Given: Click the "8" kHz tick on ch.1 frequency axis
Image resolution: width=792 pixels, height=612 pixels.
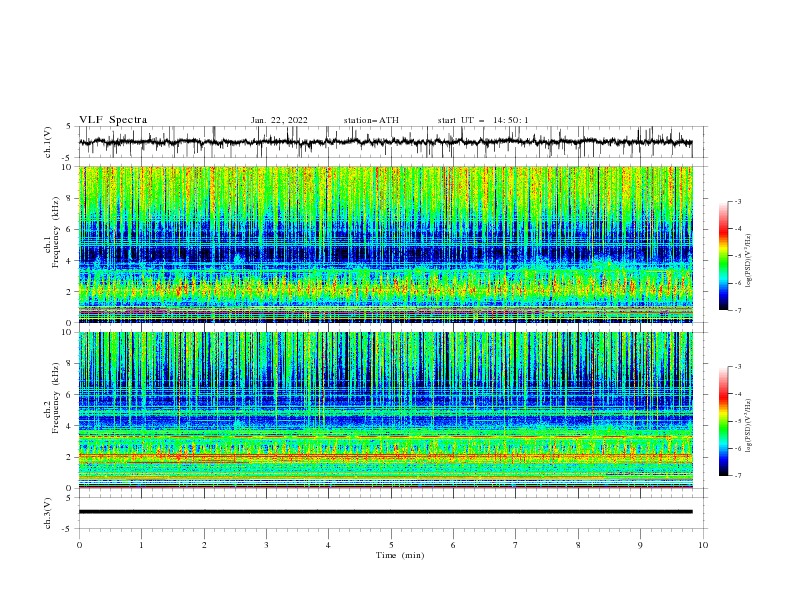Looking at the screenshot, I should (70, 198).
